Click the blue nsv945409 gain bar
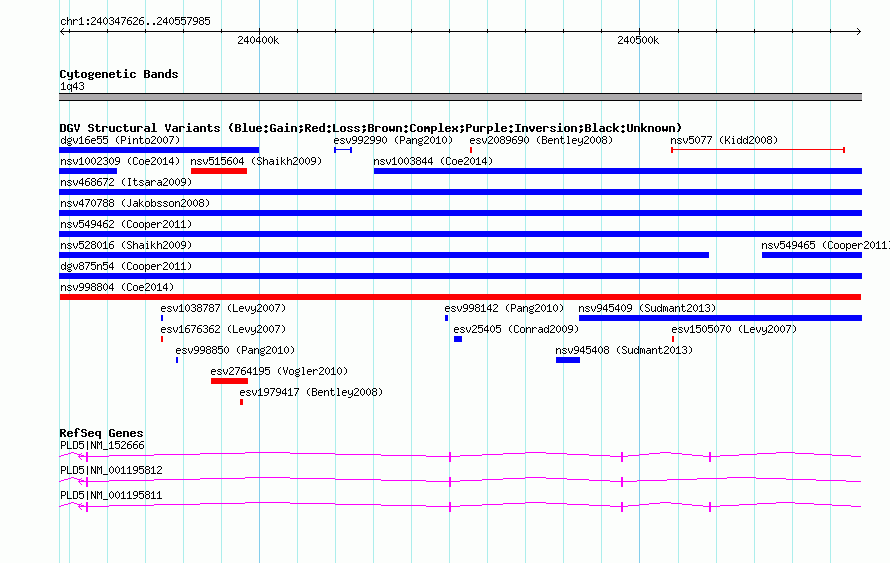Viewport: 890px width, 563px height. (720, 318)
